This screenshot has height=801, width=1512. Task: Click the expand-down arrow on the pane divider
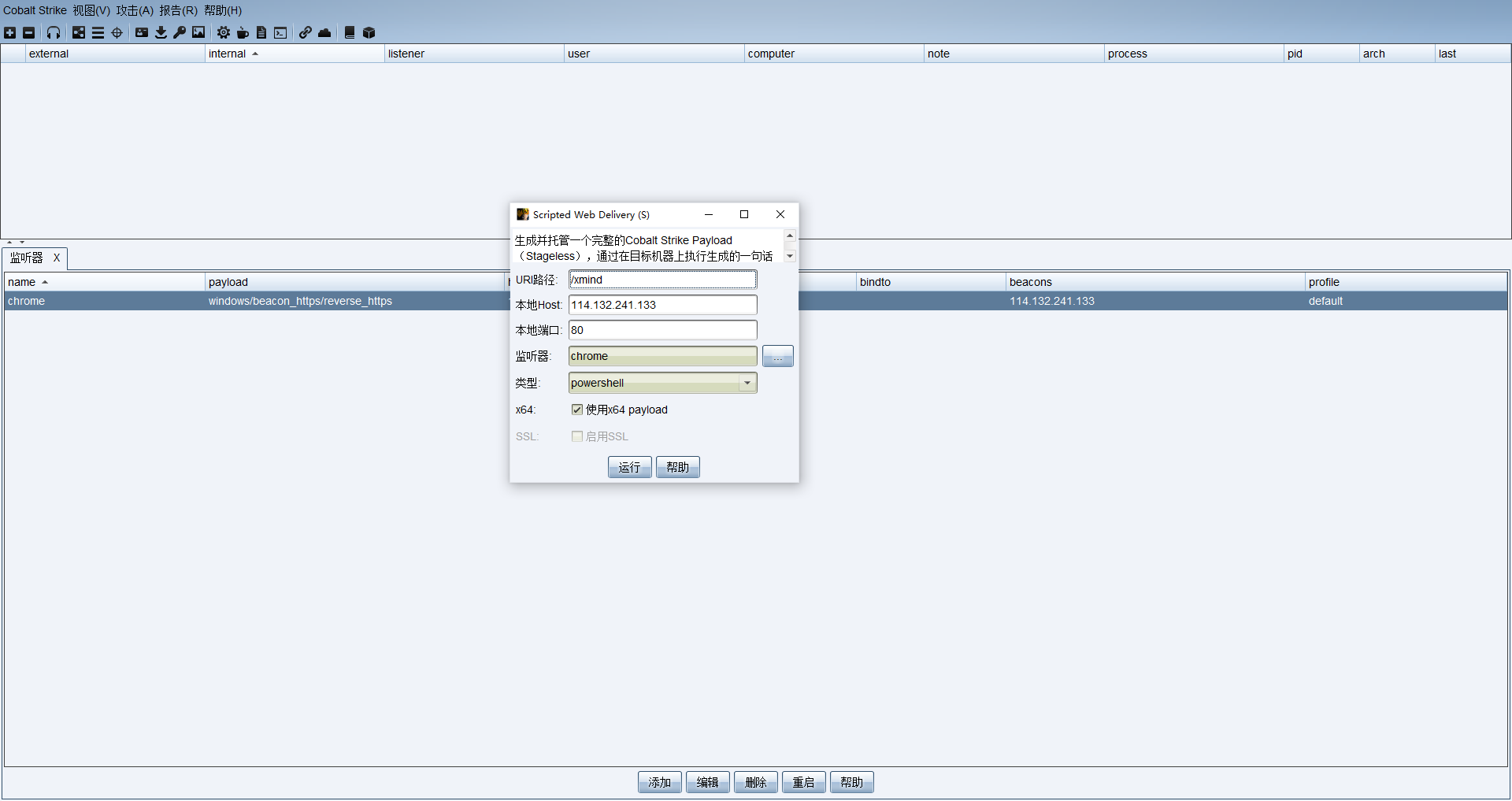coord(22,242)
